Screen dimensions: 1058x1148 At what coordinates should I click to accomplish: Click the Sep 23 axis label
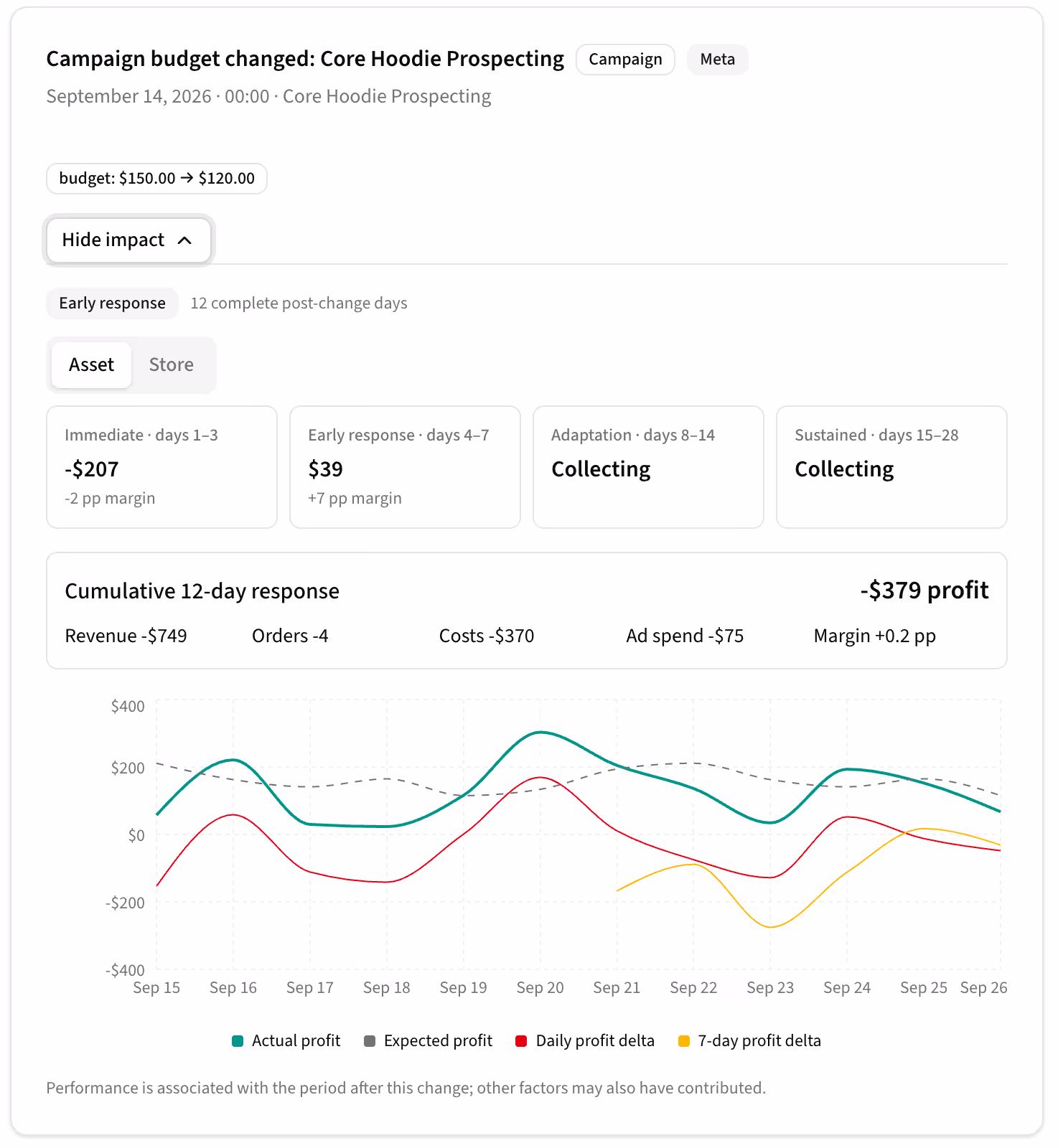pyautogui.click(x=770, y=988)
